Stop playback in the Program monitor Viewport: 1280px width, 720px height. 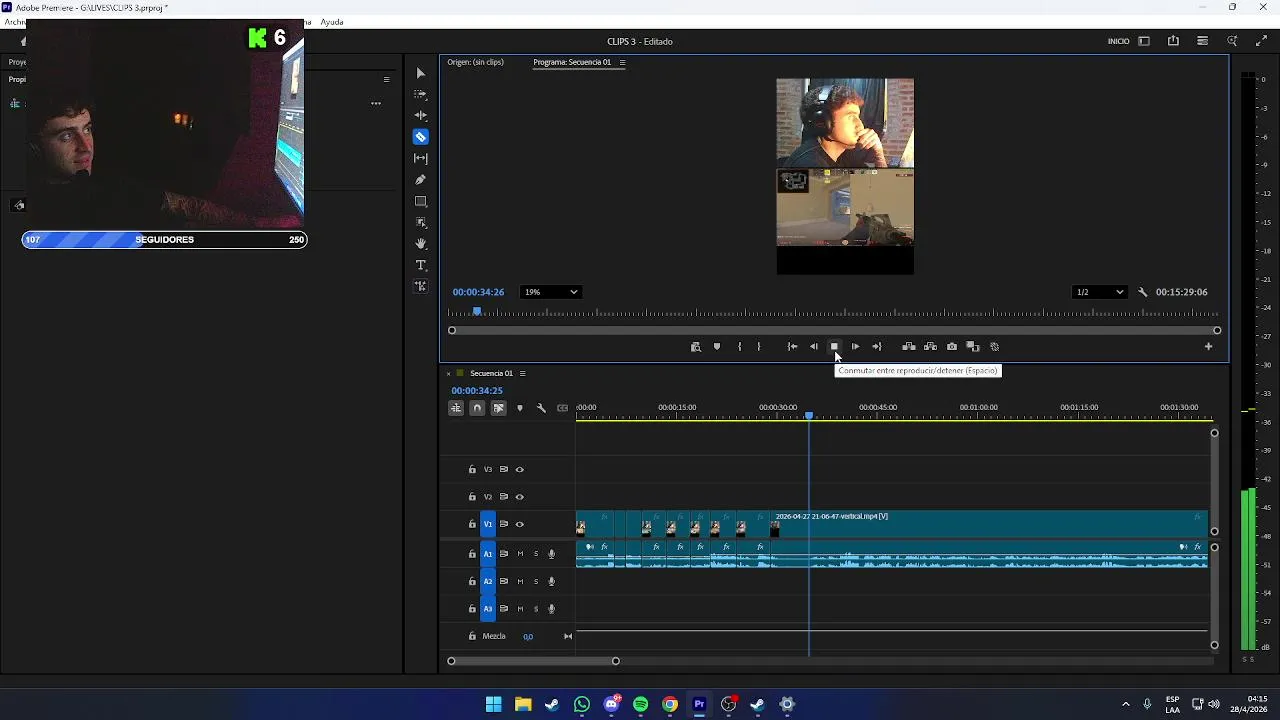coord(834,347)
